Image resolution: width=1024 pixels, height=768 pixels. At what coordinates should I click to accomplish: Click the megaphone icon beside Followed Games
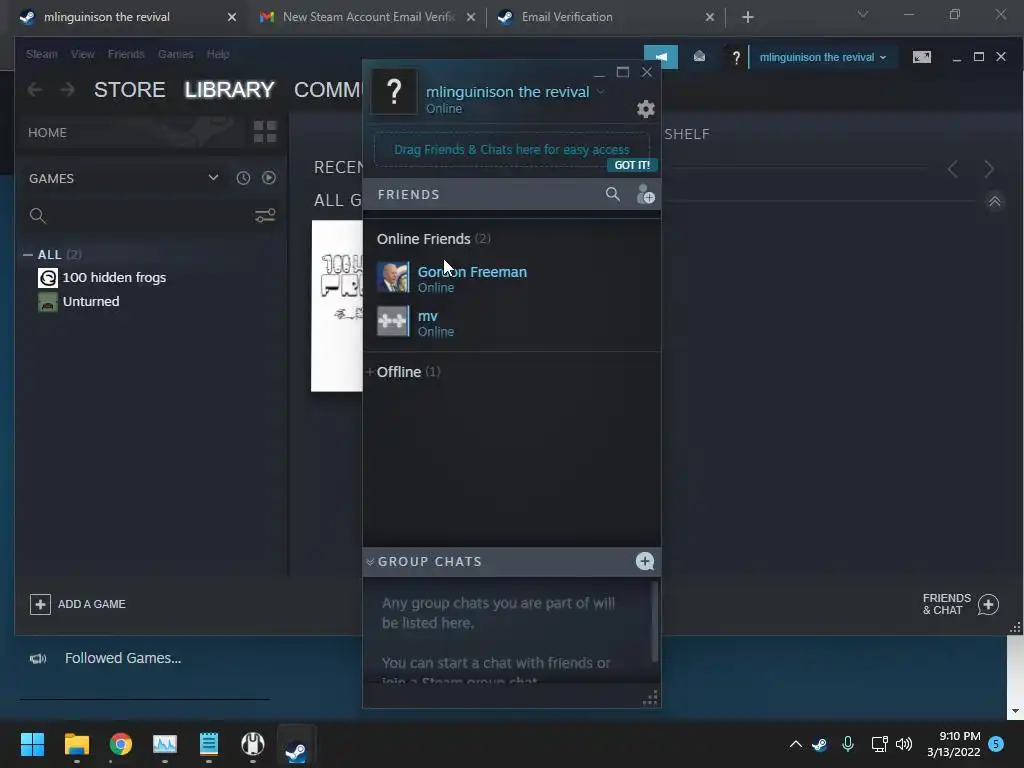38,658
